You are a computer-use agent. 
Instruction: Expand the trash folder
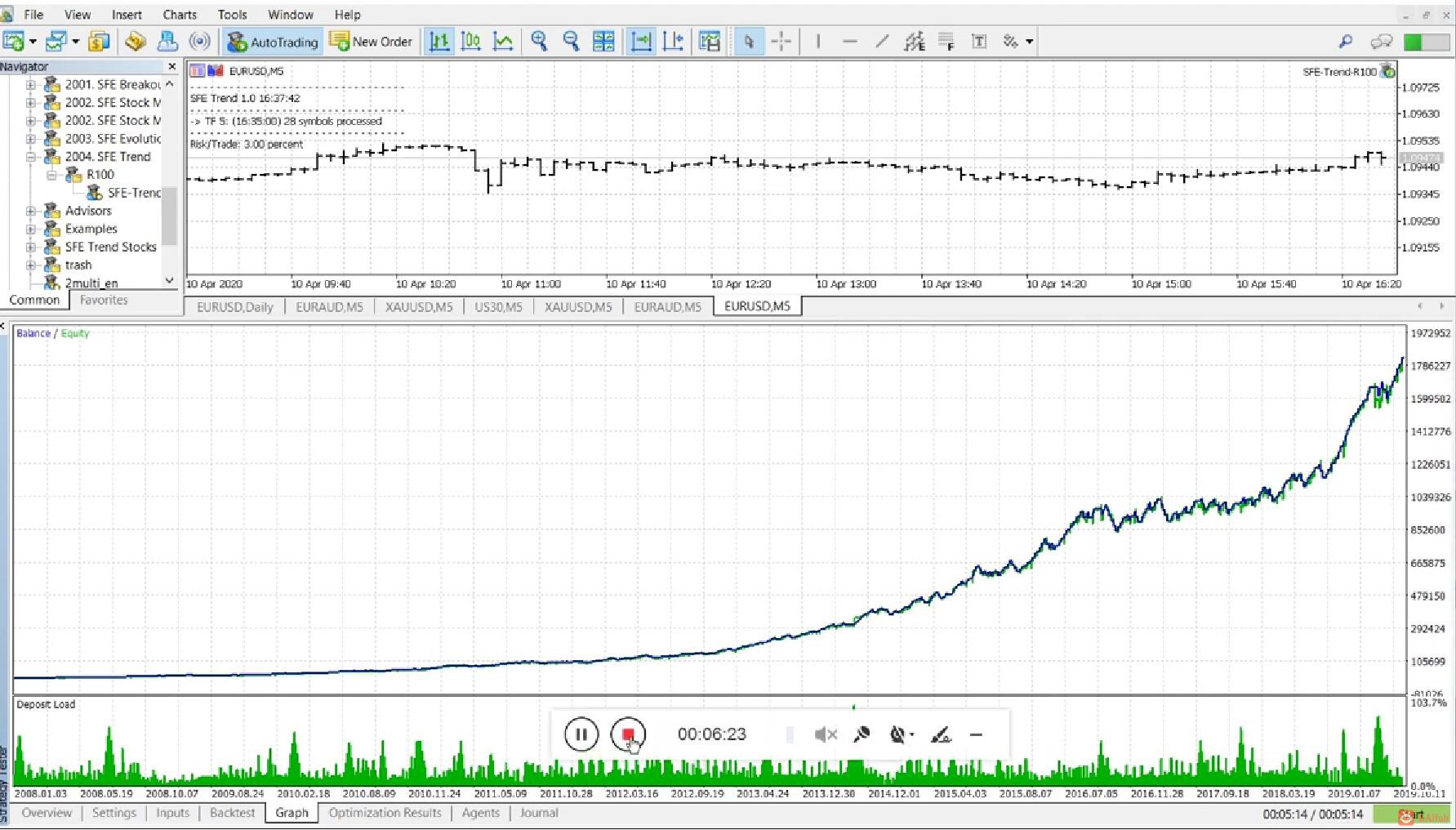(x=31, y=265)
